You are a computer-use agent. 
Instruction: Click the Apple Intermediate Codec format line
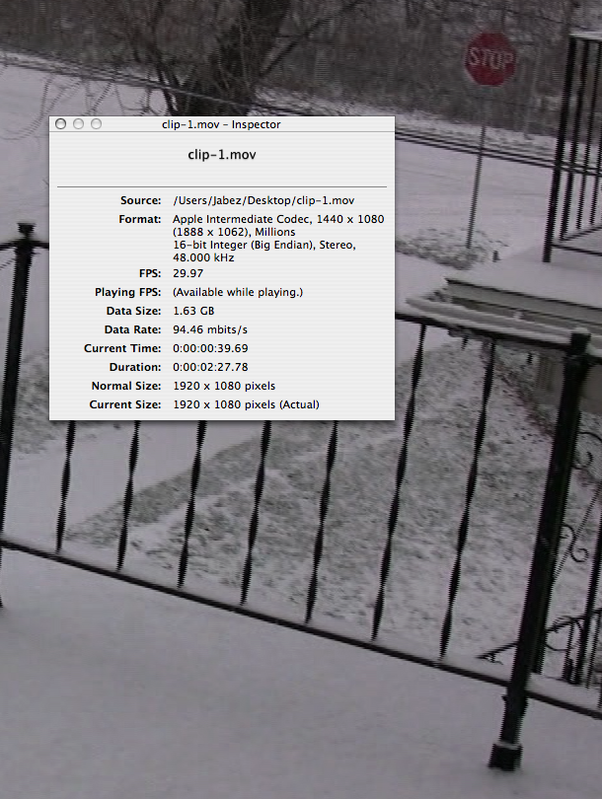click(278, 219)
